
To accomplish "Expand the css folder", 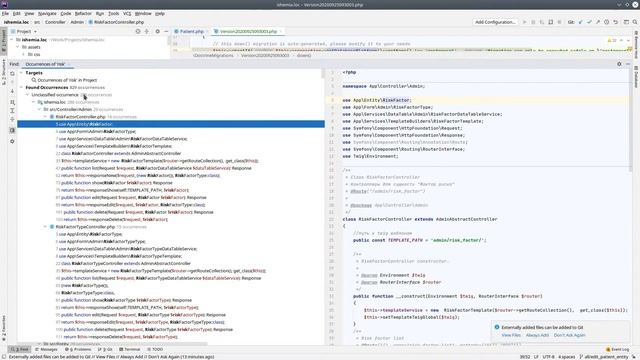I will [24, 54].
